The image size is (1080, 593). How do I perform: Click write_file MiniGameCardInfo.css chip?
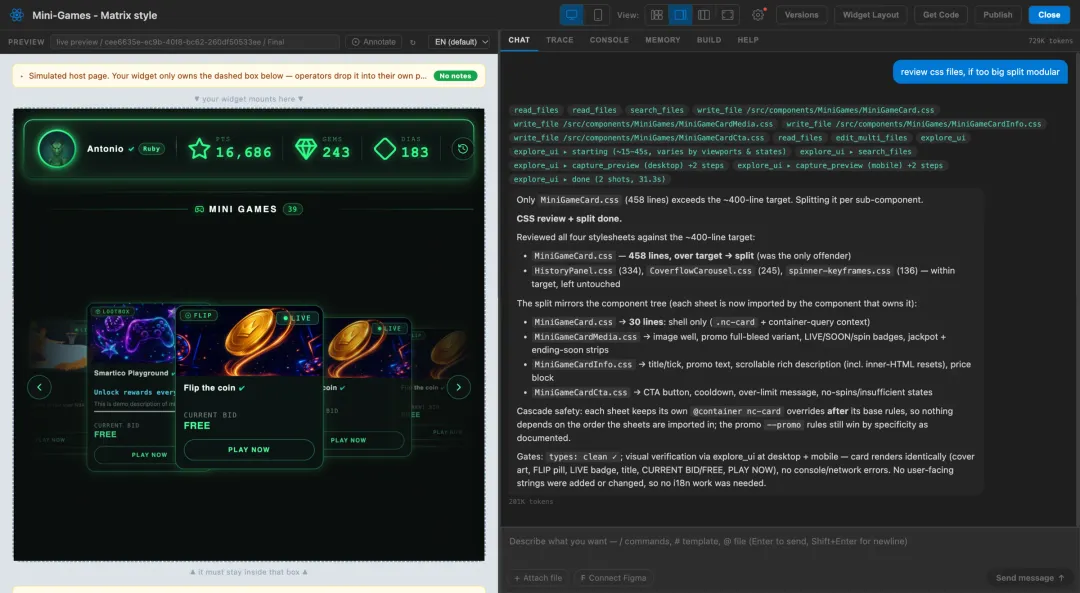(913, 124)
